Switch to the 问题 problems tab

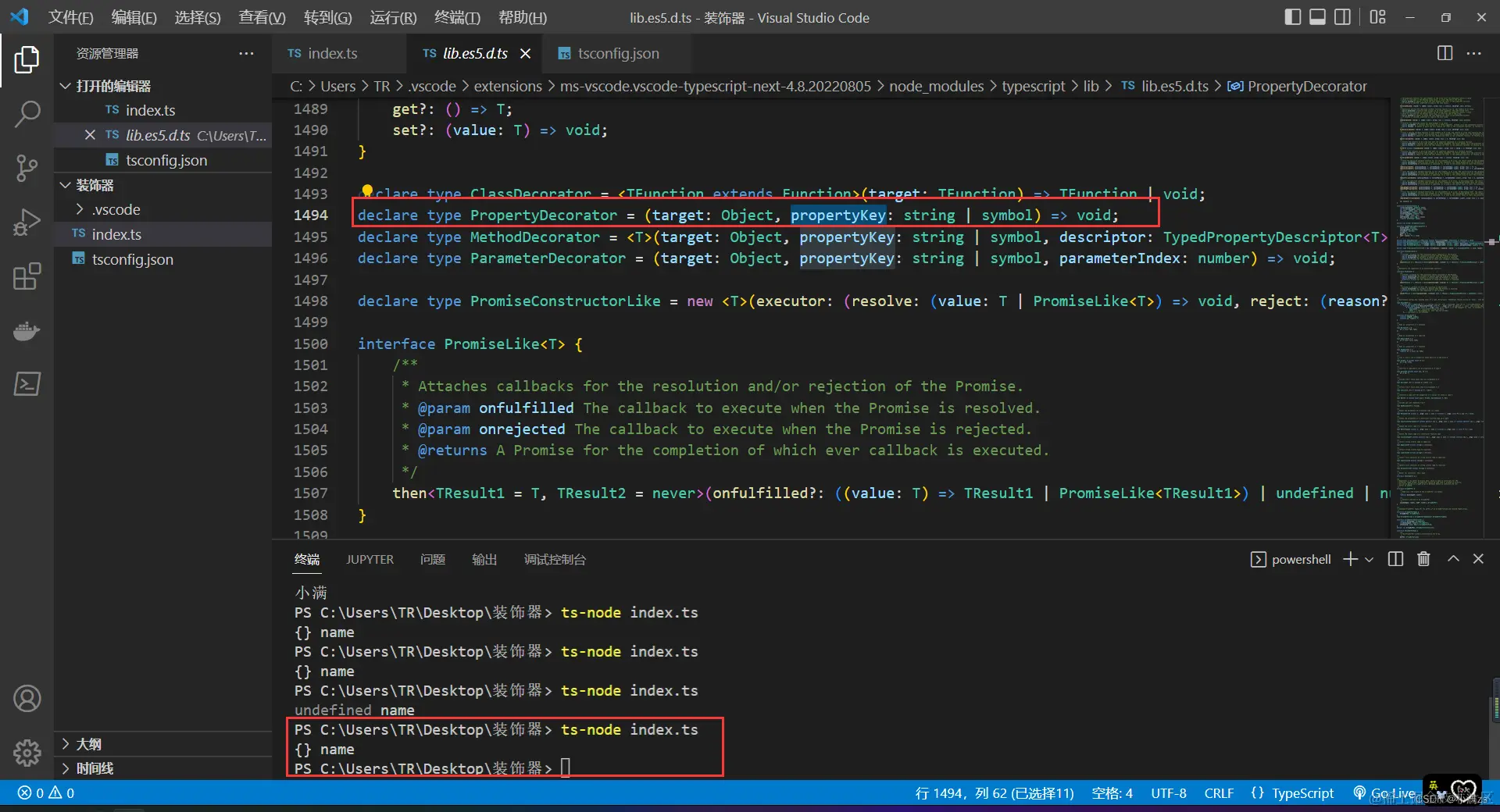[433, 559]
